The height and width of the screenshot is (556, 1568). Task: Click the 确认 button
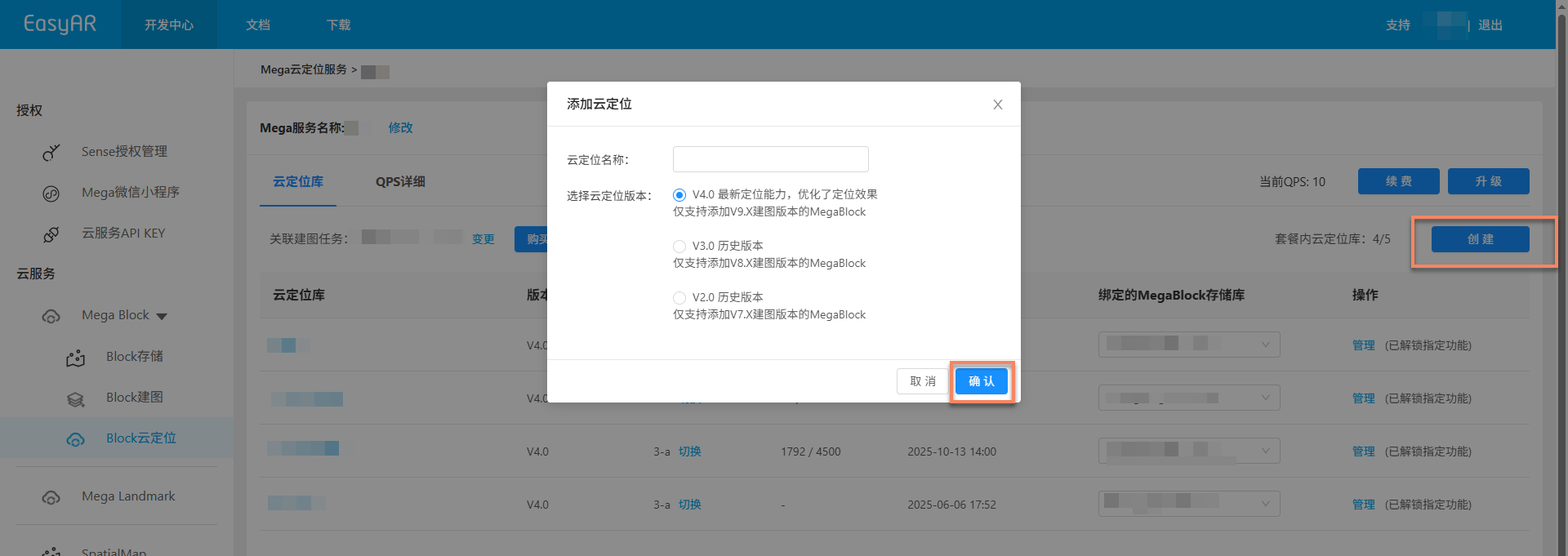click(x=982, y=381)
